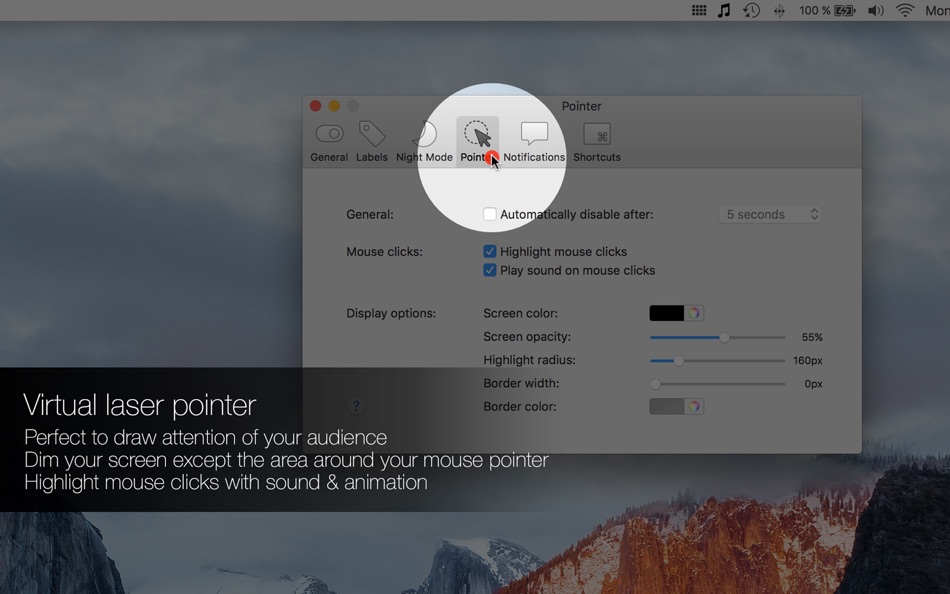Click the Bluetooth menu bar icon
This screenshot has height=594, width=950.
779,10
